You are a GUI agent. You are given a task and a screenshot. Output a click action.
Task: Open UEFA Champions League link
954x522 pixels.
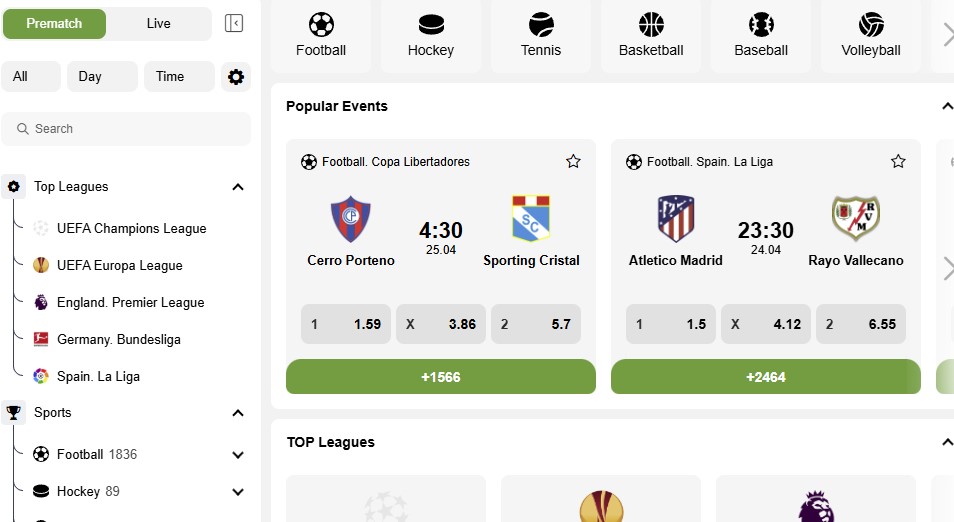click(x=131, y=229)
